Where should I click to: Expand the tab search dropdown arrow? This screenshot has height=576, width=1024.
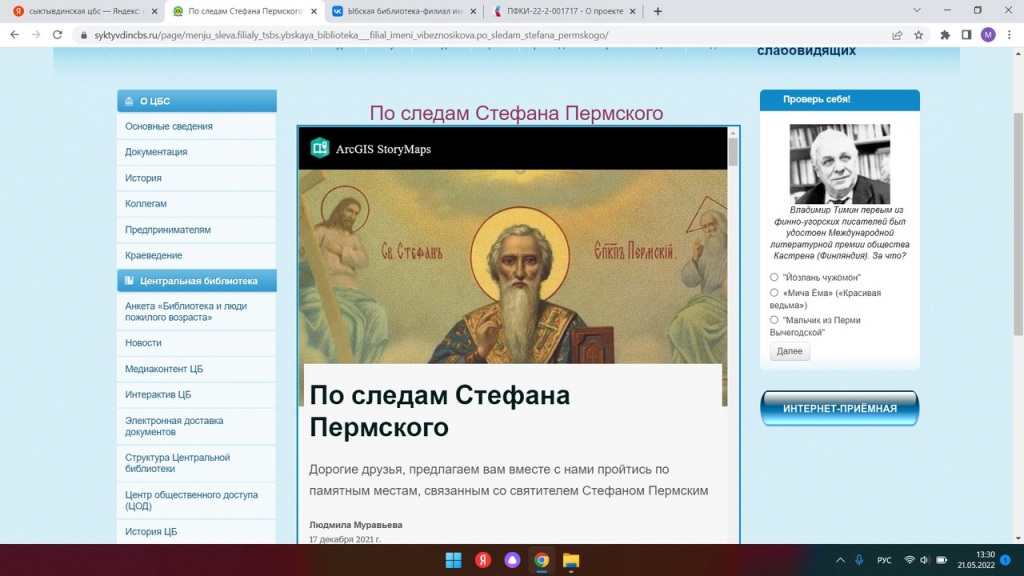click(x=917, y=10)
